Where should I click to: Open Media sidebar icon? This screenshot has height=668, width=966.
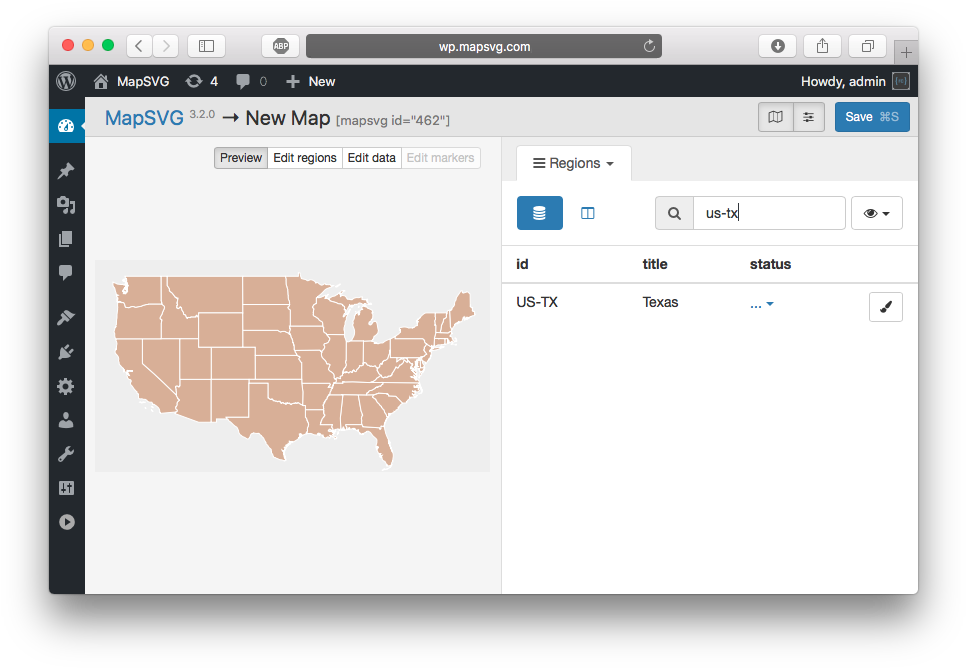click(x=66, y=205)
